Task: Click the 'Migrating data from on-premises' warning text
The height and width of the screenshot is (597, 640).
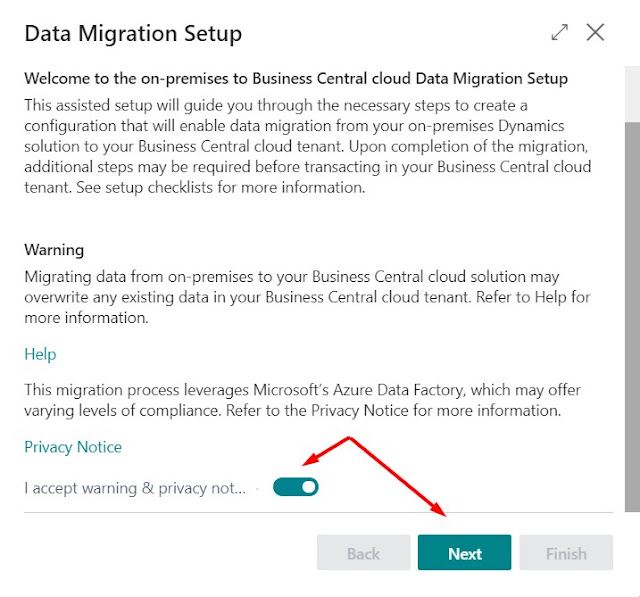Action: point(307,297)
